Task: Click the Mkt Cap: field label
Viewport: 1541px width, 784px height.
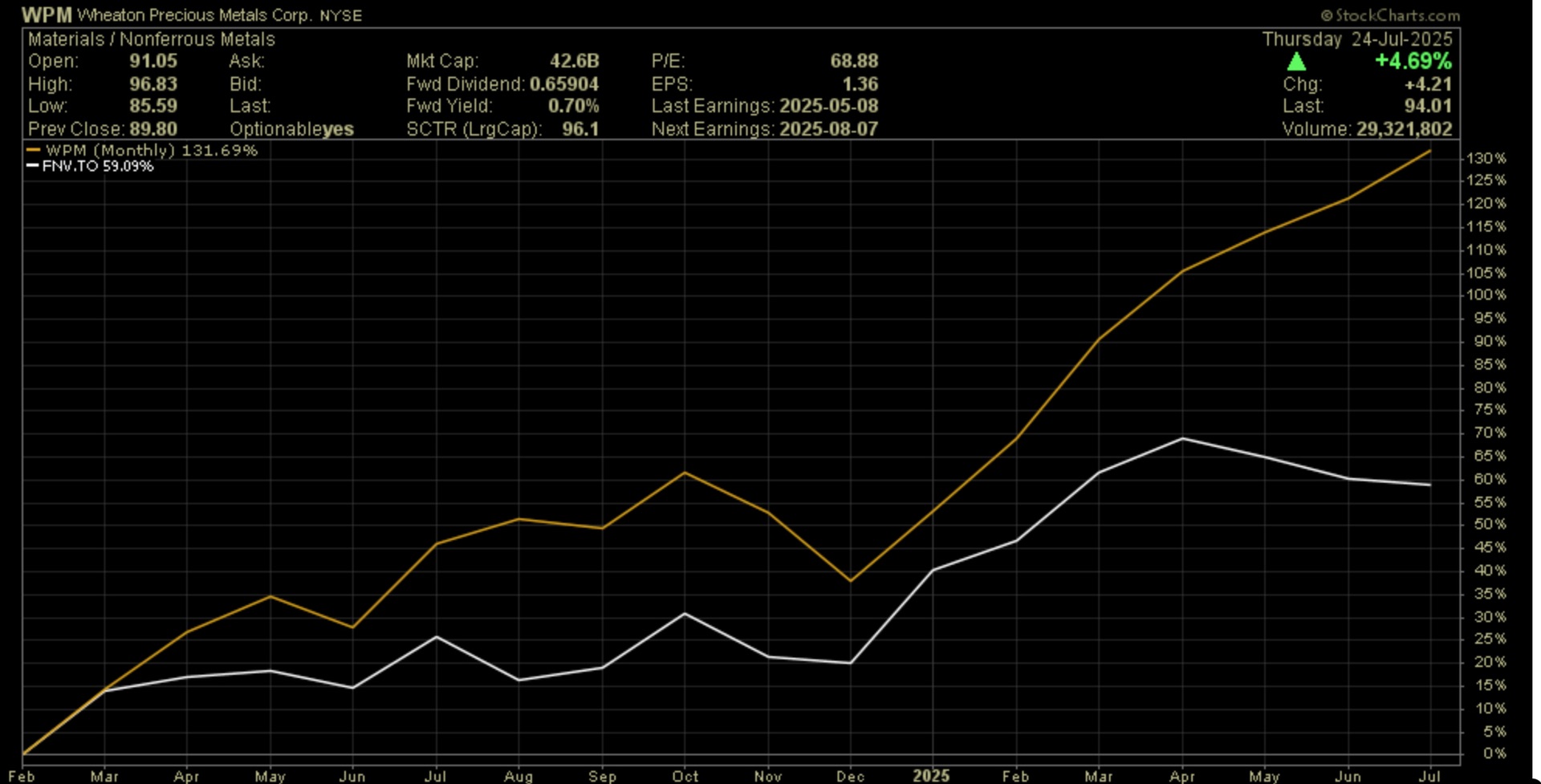Action: 442,61
